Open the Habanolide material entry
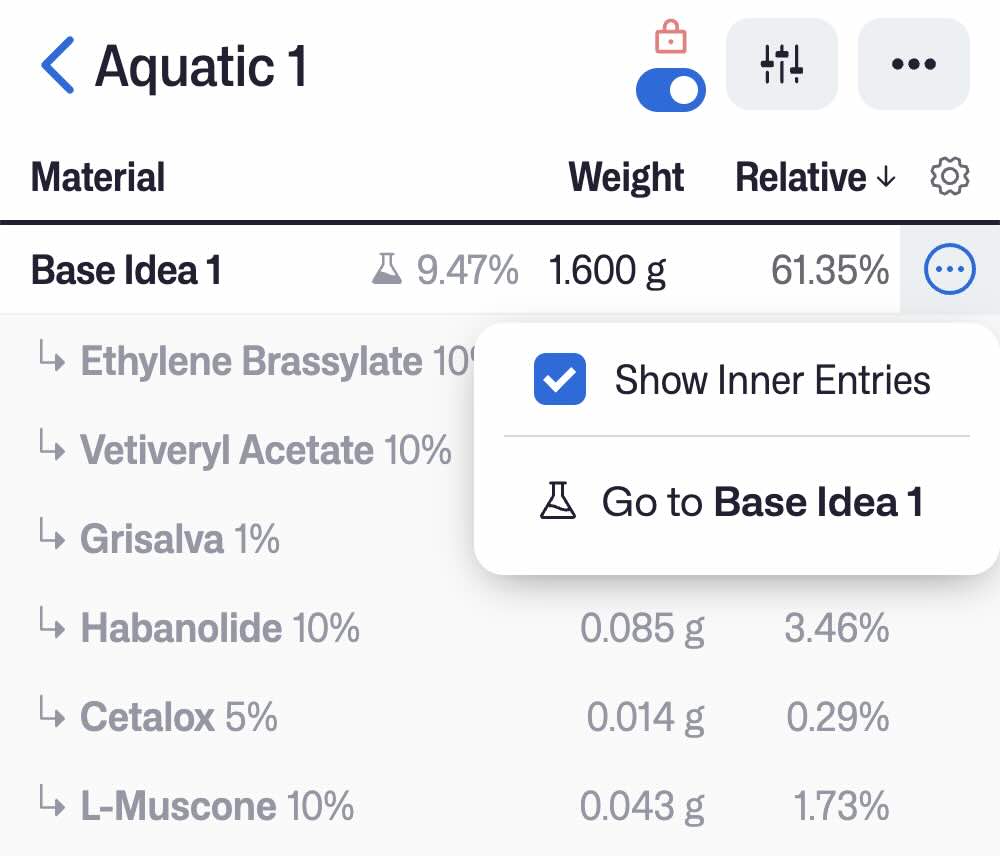This screenshot has height=856, width=1000. [x=180, y=628]
